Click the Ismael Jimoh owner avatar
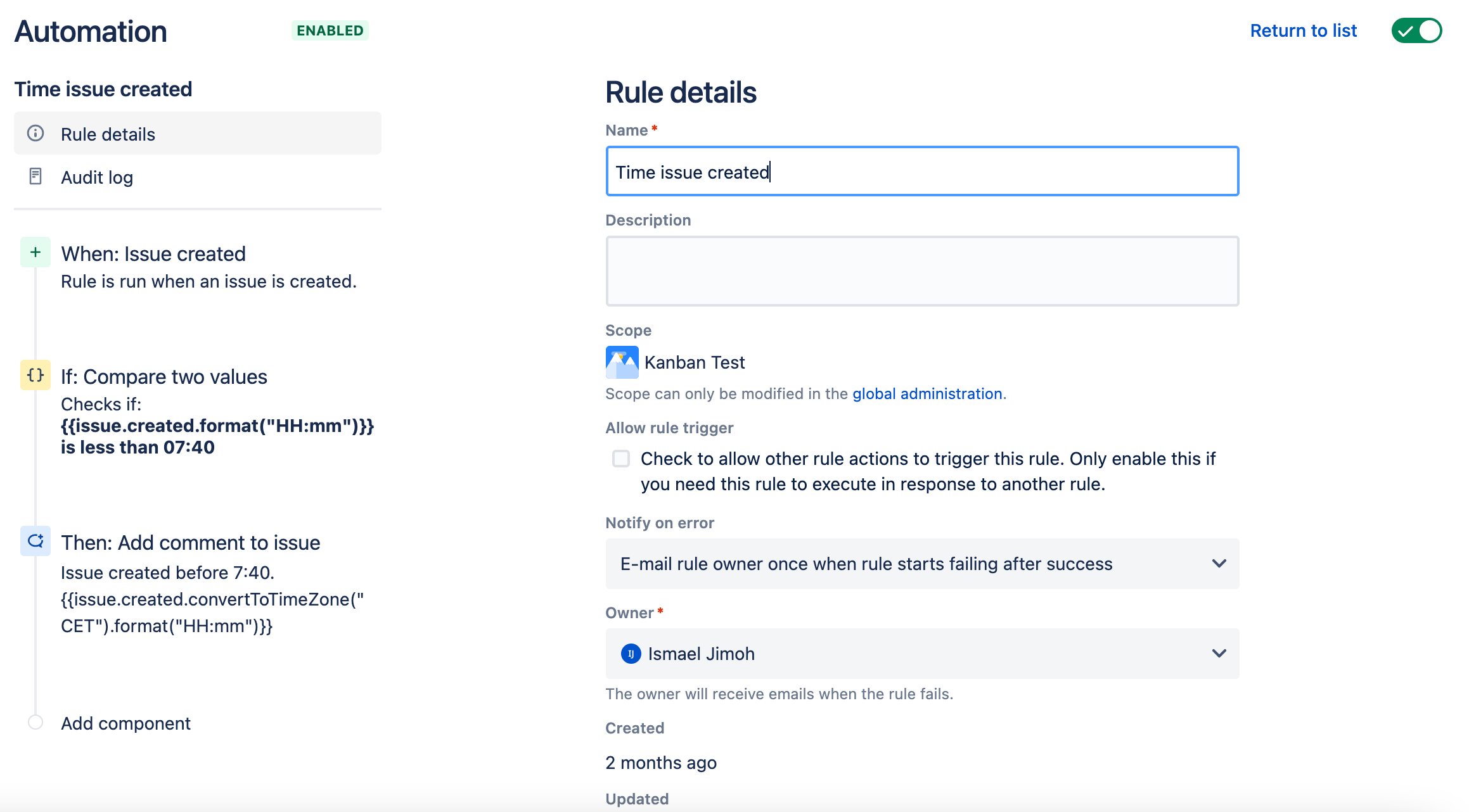 pyautogui.click(x=631, y=654)
